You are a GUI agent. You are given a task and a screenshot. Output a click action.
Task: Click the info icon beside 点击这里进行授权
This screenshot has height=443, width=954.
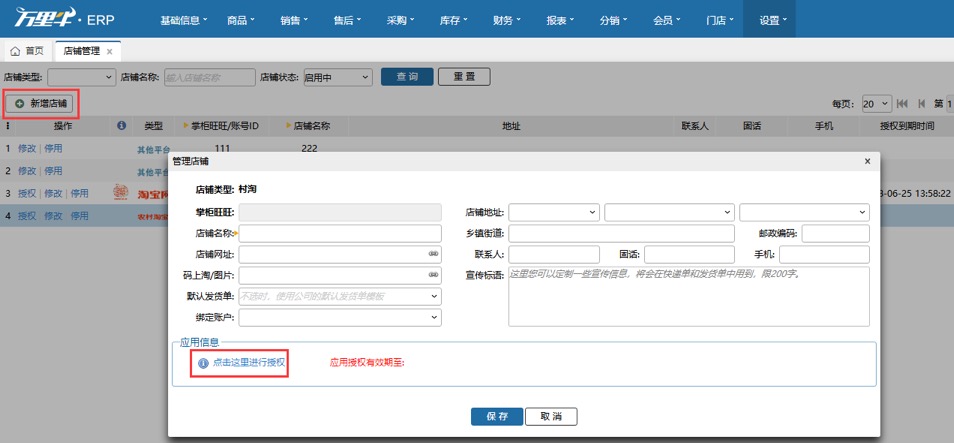(x=203, y=363)
